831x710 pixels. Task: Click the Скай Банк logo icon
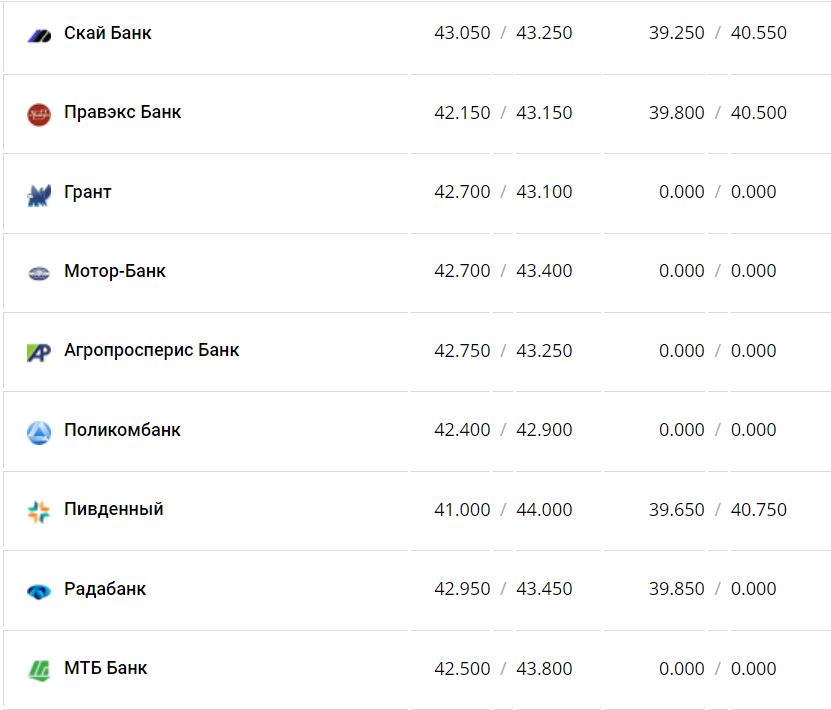click(x=39, y=35)
